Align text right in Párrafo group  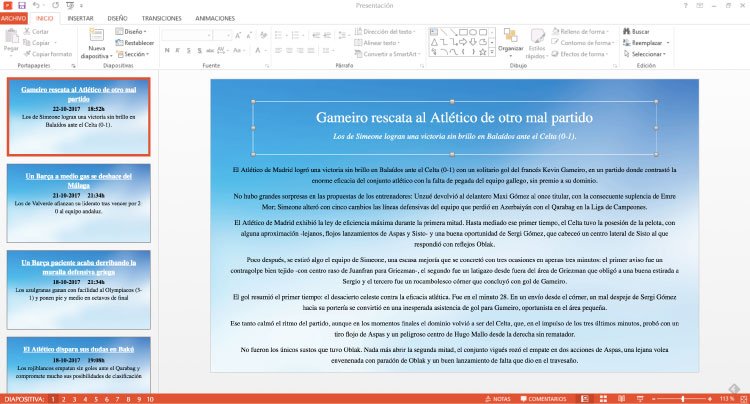point(300,50)
